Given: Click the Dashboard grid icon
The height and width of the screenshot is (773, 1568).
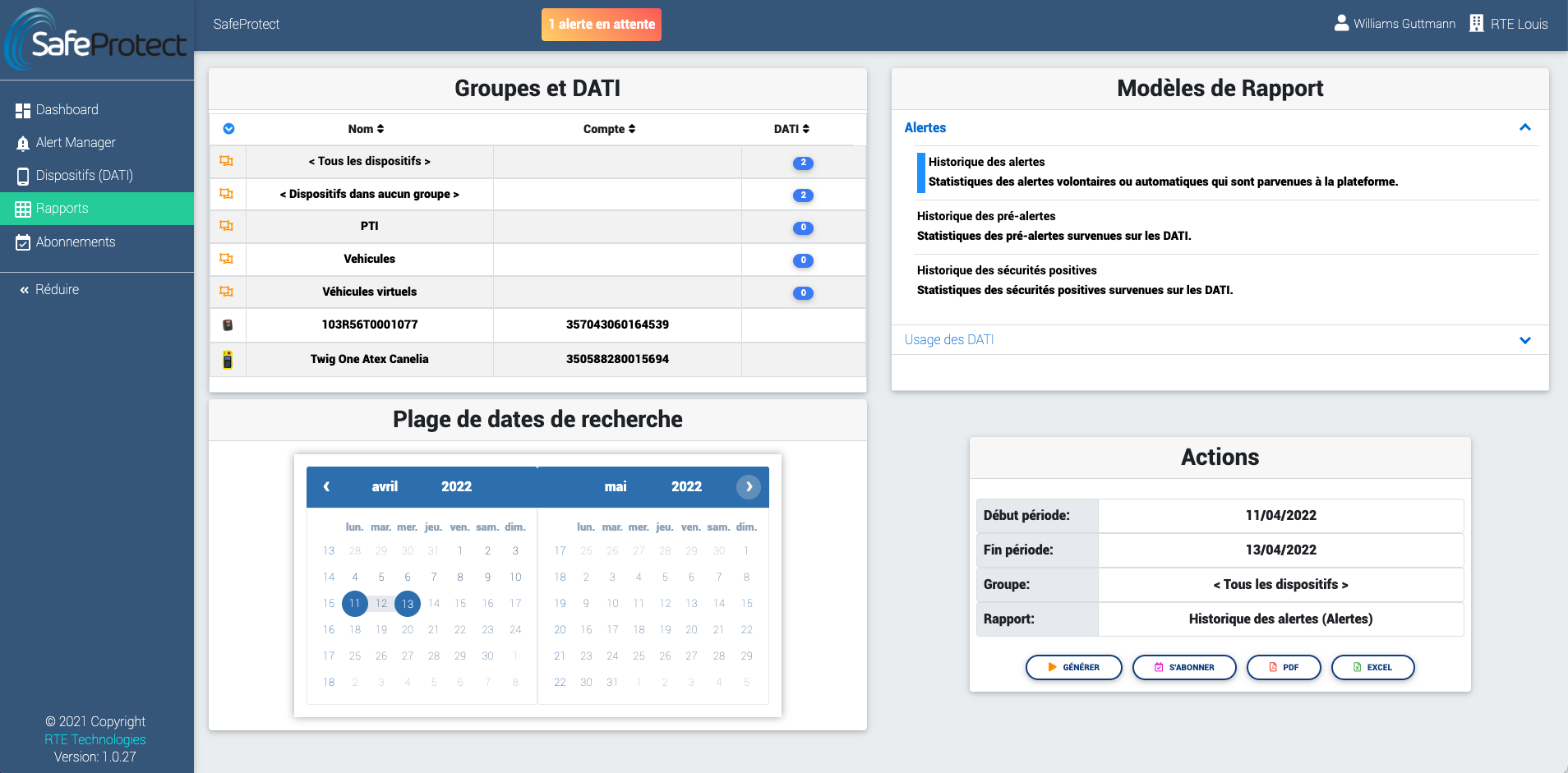Looking at the screenshot, I should (x=23, y=110).
